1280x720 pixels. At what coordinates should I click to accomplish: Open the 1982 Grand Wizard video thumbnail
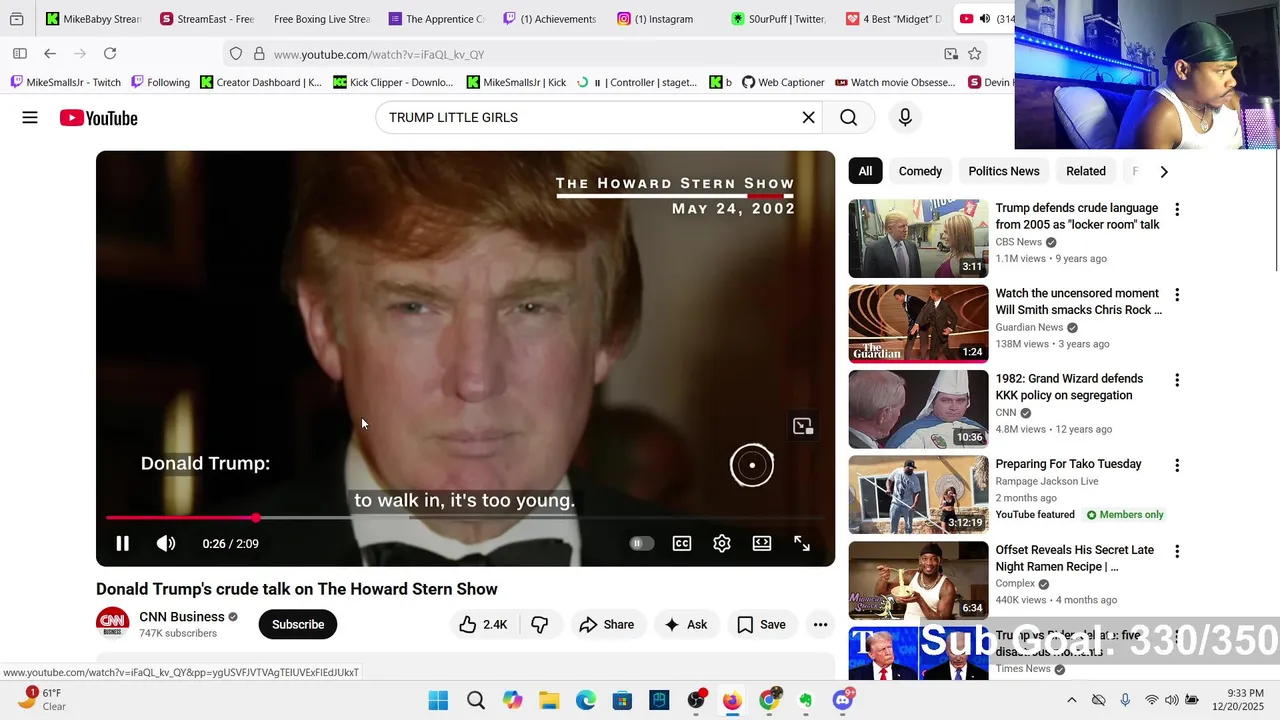click(918, 409)
